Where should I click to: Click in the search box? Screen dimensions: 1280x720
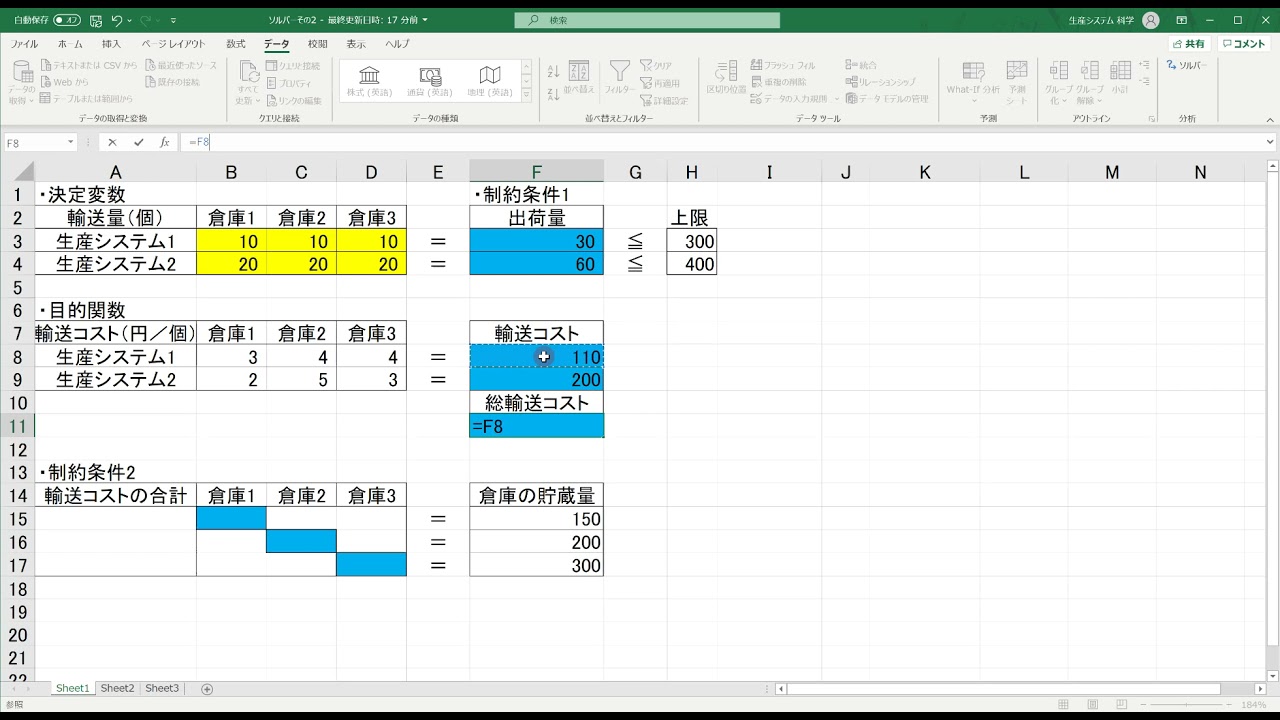pyautogui.click(x=647, y=20)
